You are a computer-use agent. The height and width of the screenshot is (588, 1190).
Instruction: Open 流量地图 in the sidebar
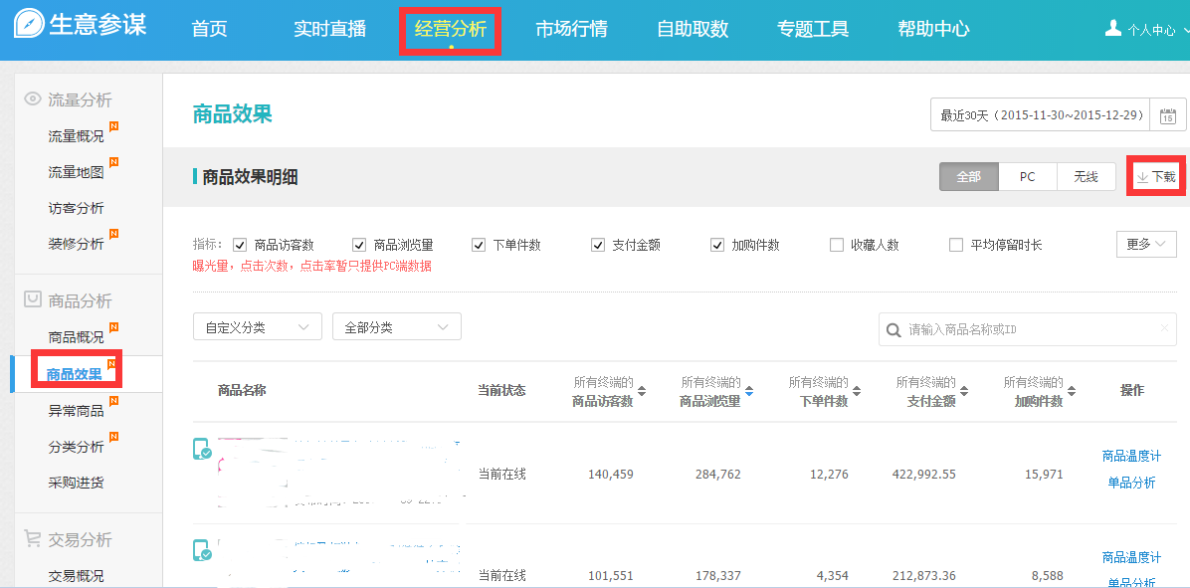[76, 172]
